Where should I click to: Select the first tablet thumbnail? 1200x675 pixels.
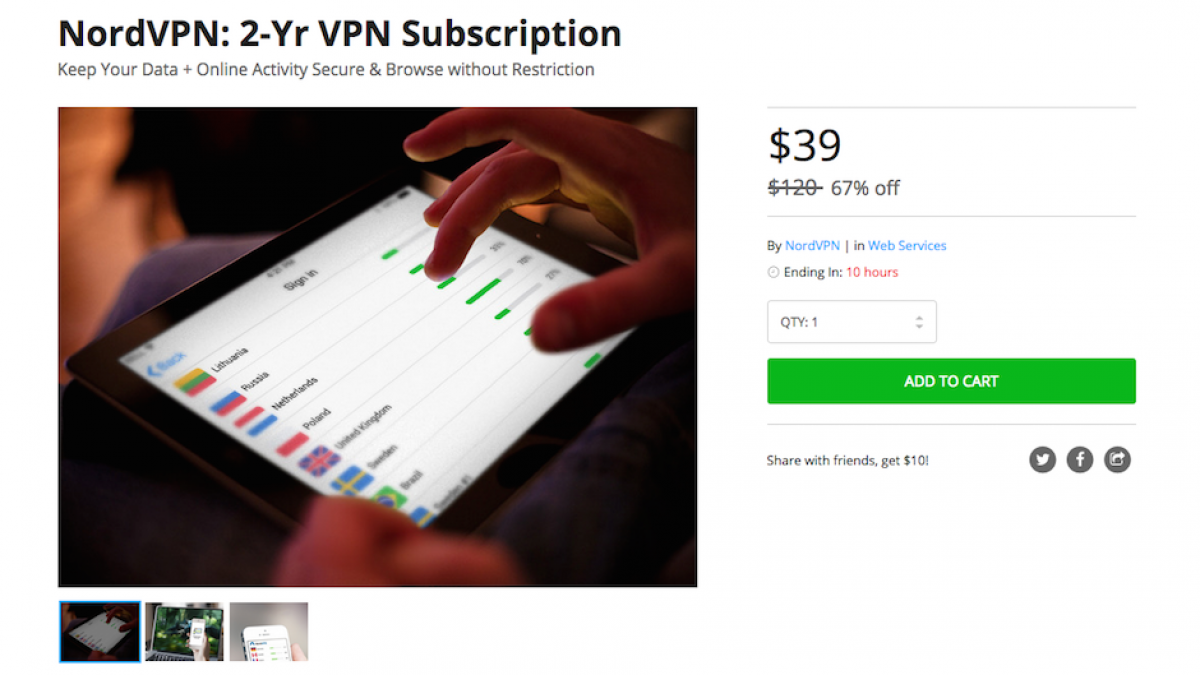(100, 631)
